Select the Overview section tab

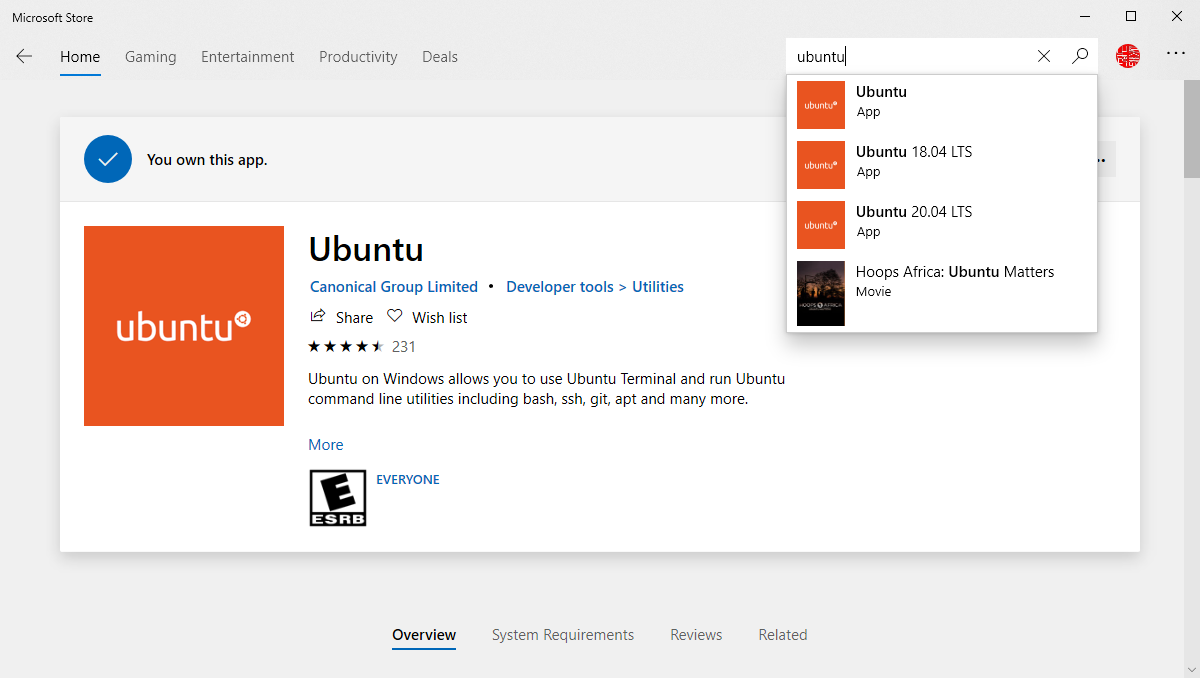[424, 635]
